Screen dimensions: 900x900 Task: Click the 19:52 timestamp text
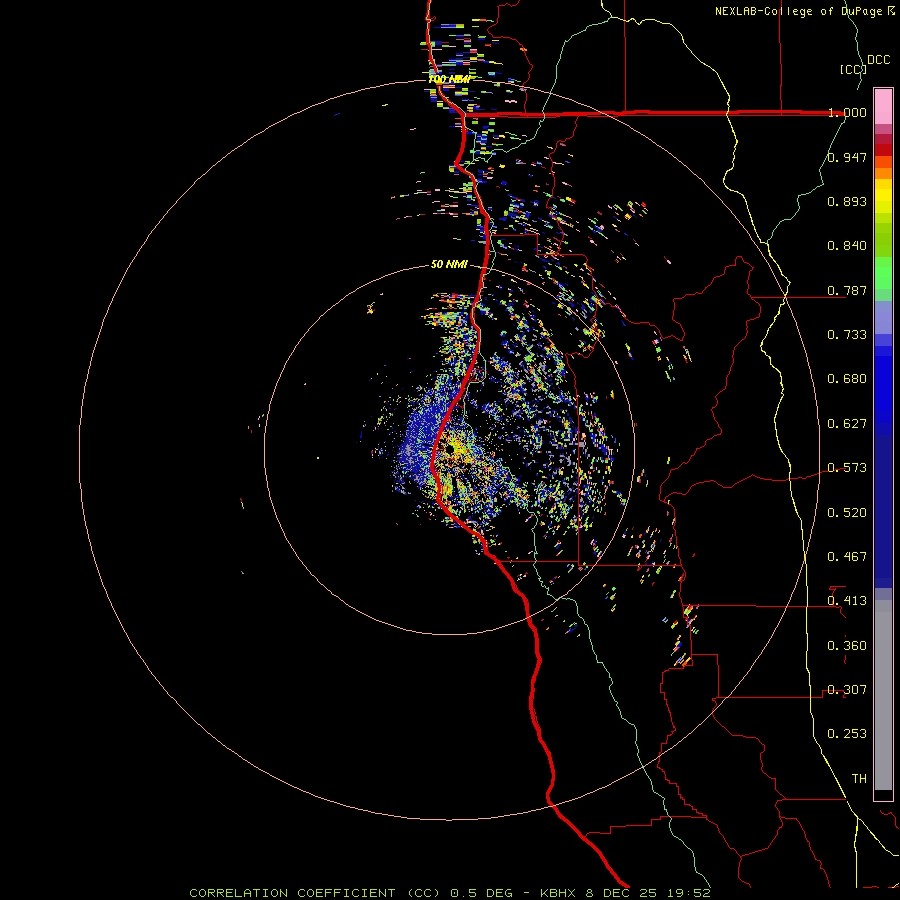689,893
